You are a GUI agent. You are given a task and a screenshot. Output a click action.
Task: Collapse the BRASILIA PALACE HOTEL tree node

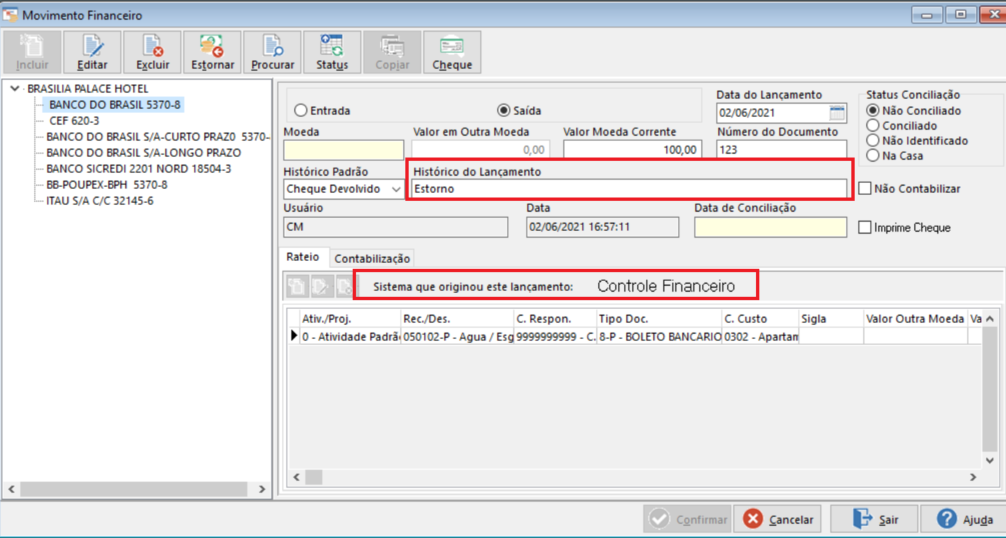(x=15, y=88)
